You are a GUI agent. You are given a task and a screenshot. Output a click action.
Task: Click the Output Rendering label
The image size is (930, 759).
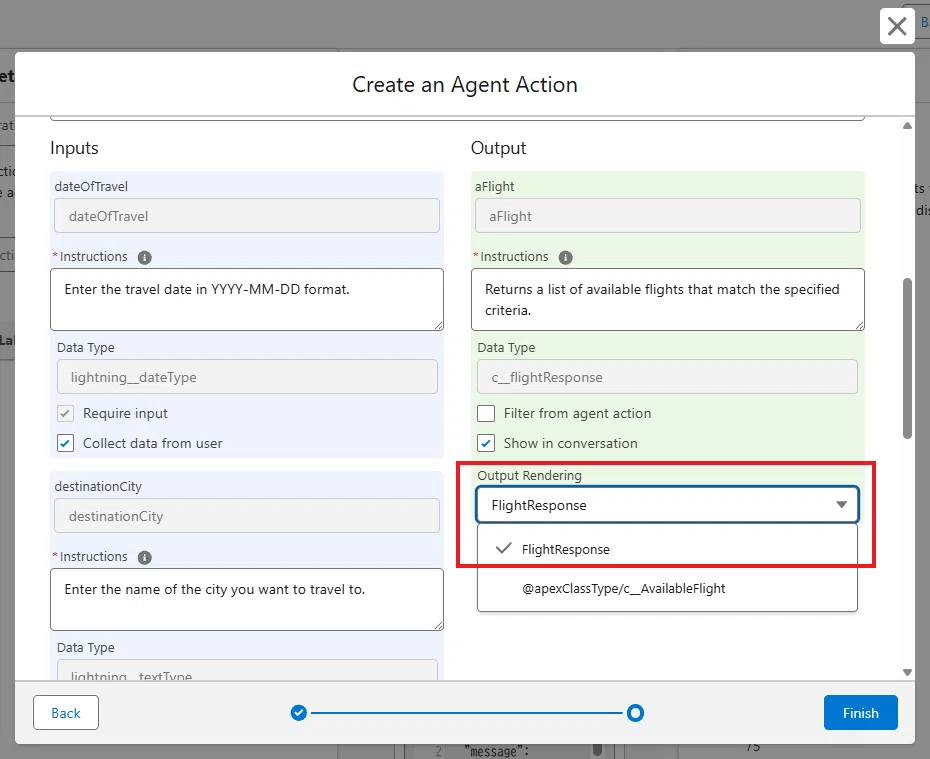(529, 476)
